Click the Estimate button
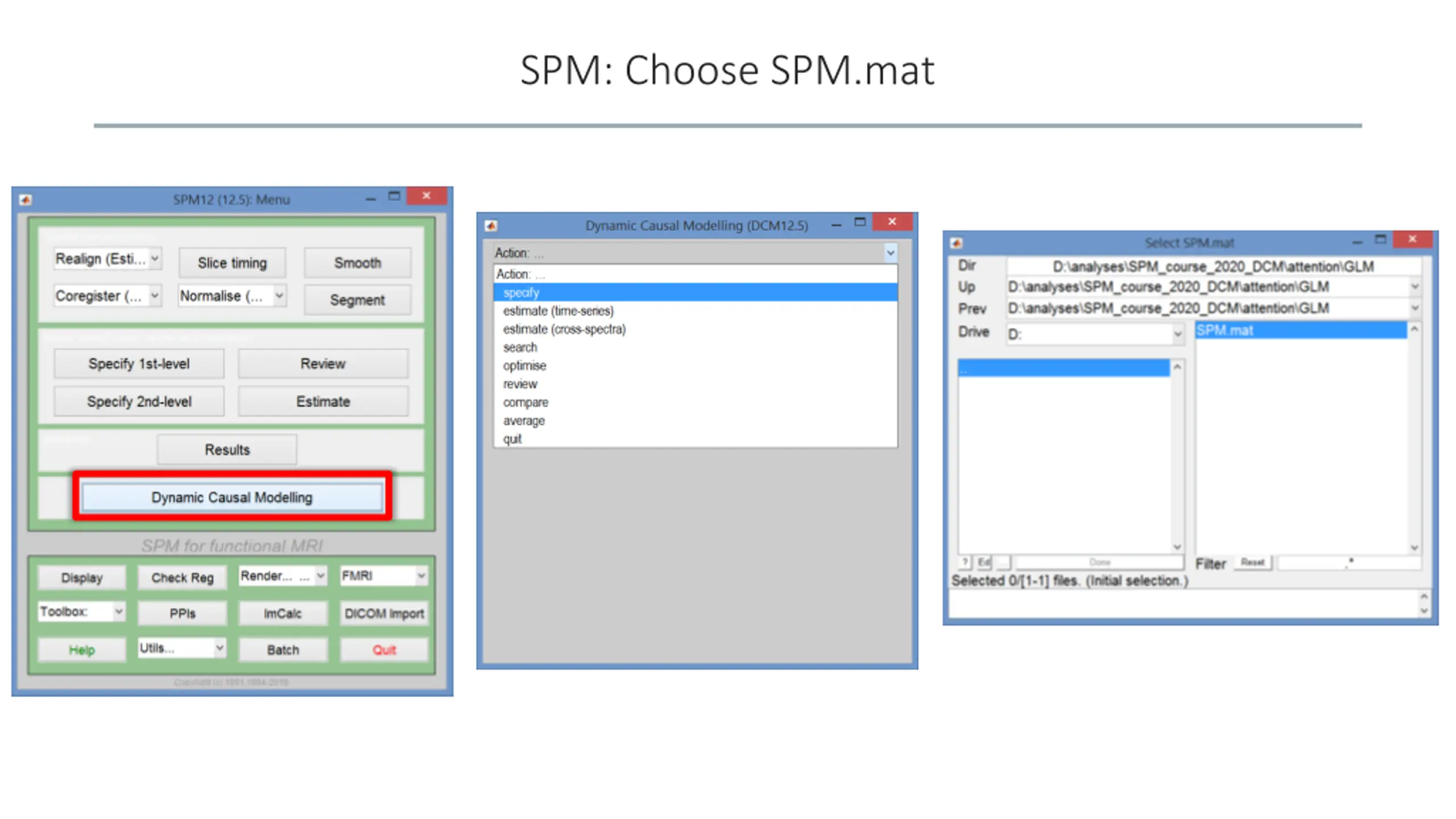This screenshot has height=819, width=1456. pos(323,401)
